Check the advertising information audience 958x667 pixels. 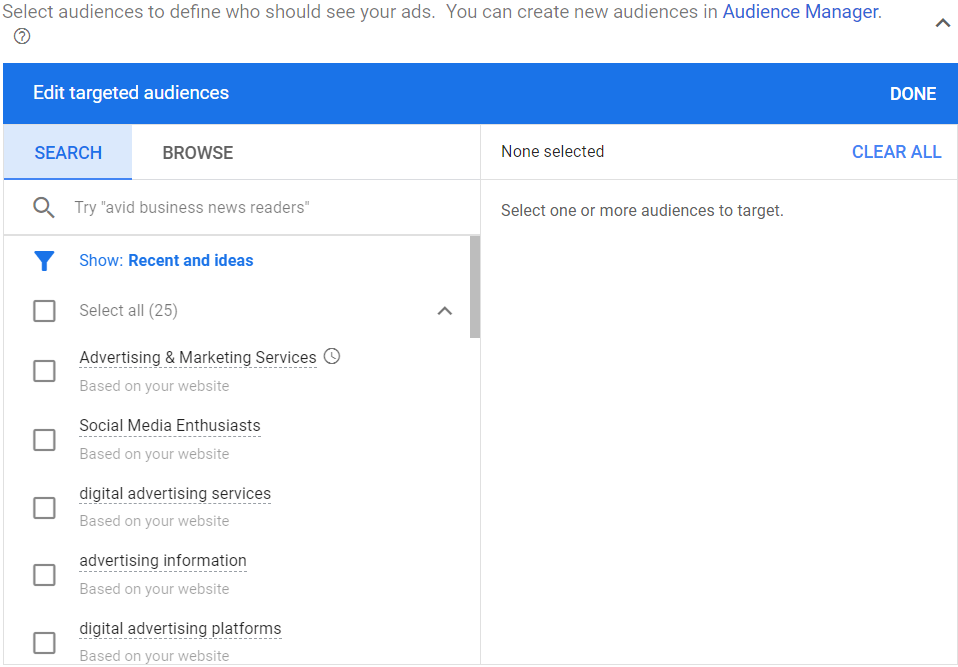(44, 574)
